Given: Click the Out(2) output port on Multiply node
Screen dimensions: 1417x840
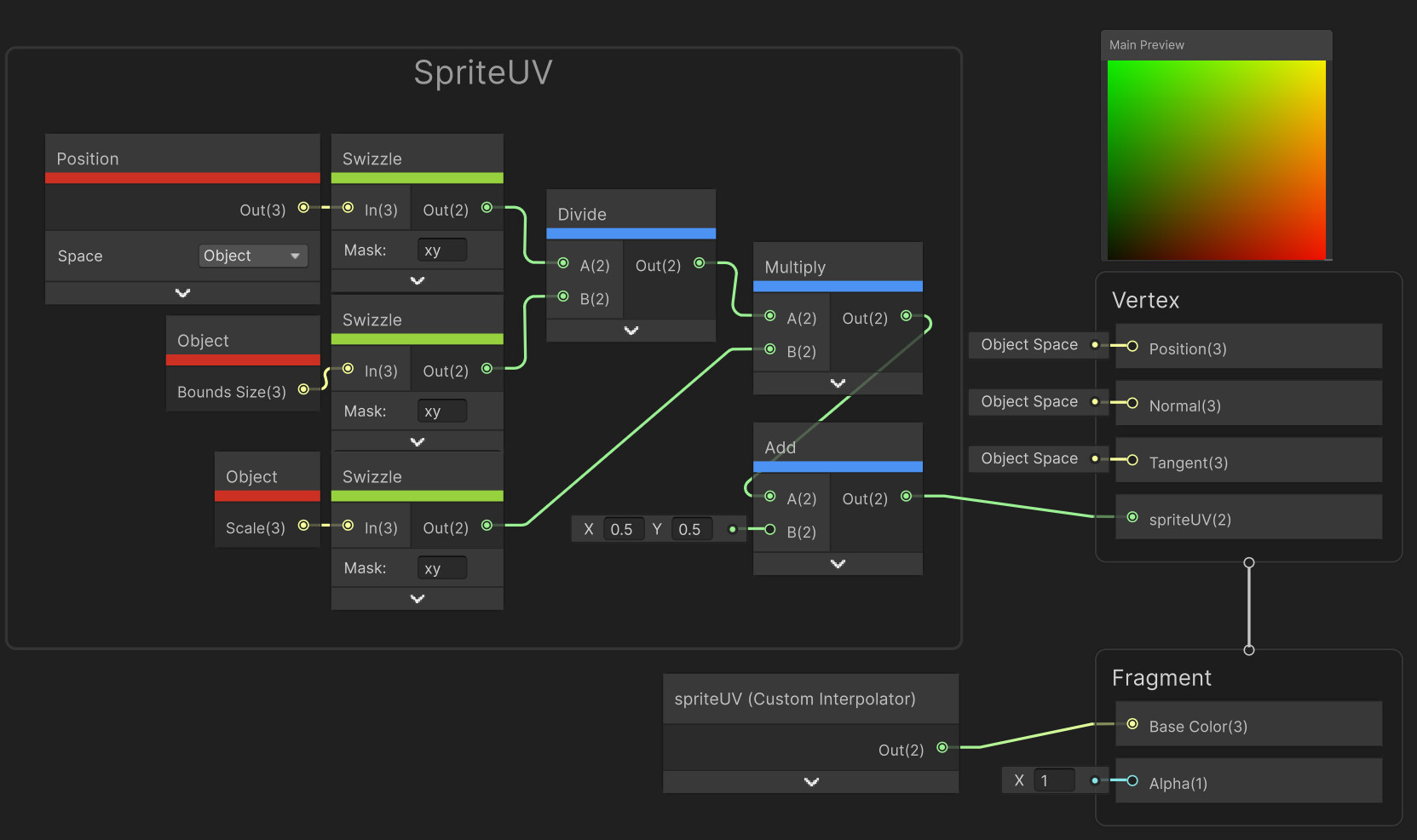Looking at the screenshot, I should 906,318.
